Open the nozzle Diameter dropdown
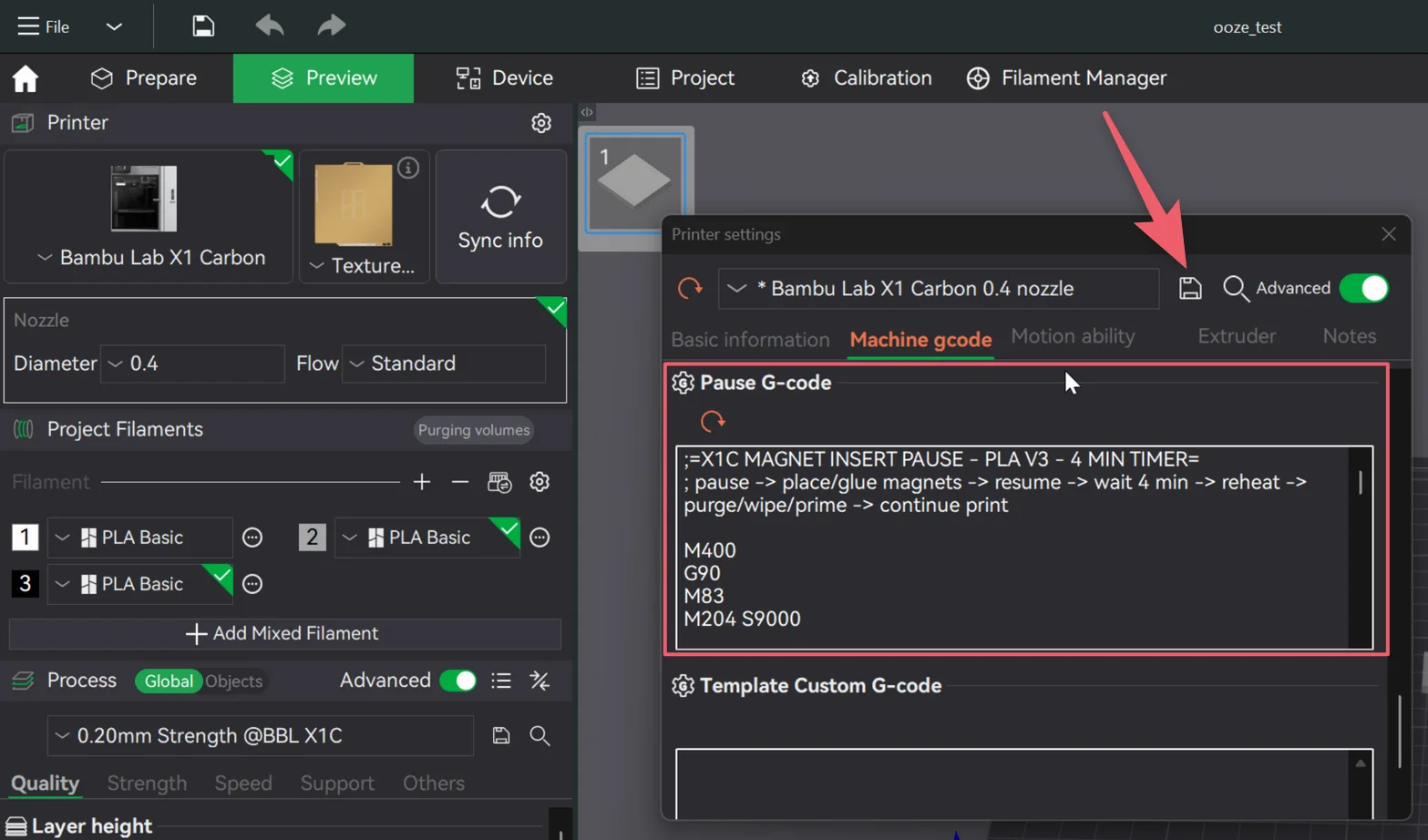This screenshot has width=1428, height=840. (x=192, y=364)
